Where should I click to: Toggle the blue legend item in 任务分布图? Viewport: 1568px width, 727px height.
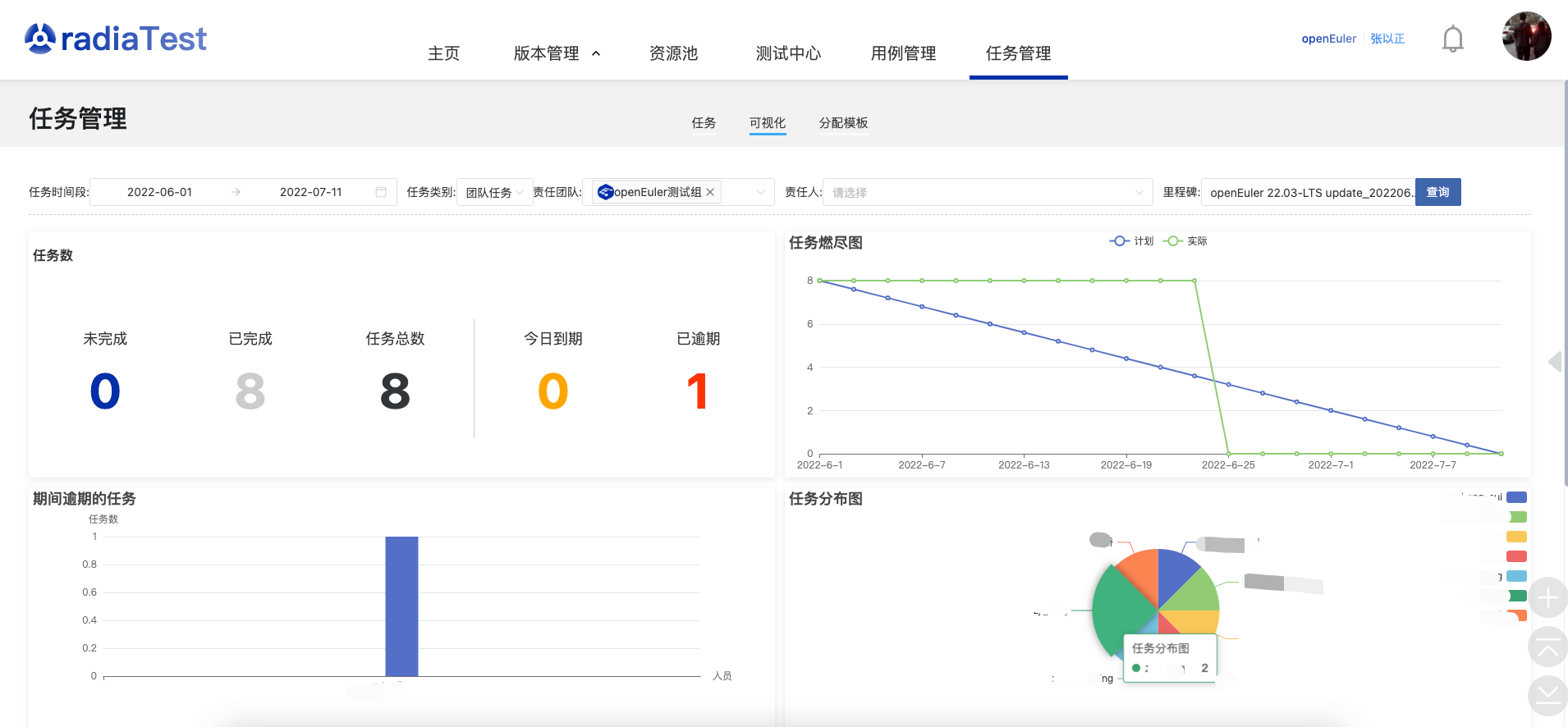click(1516, 497)
